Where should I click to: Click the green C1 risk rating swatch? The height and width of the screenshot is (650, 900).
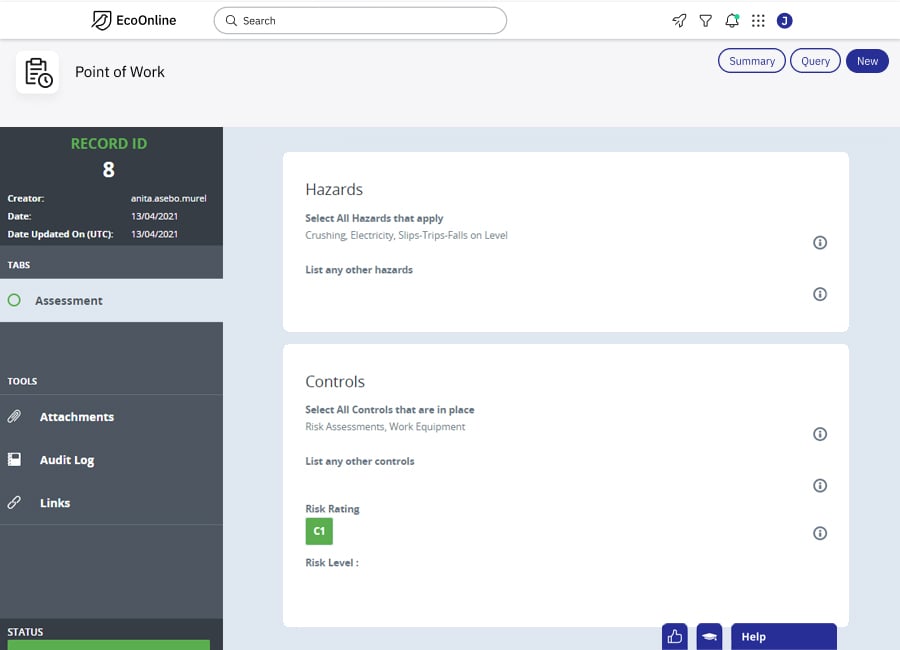319,531
